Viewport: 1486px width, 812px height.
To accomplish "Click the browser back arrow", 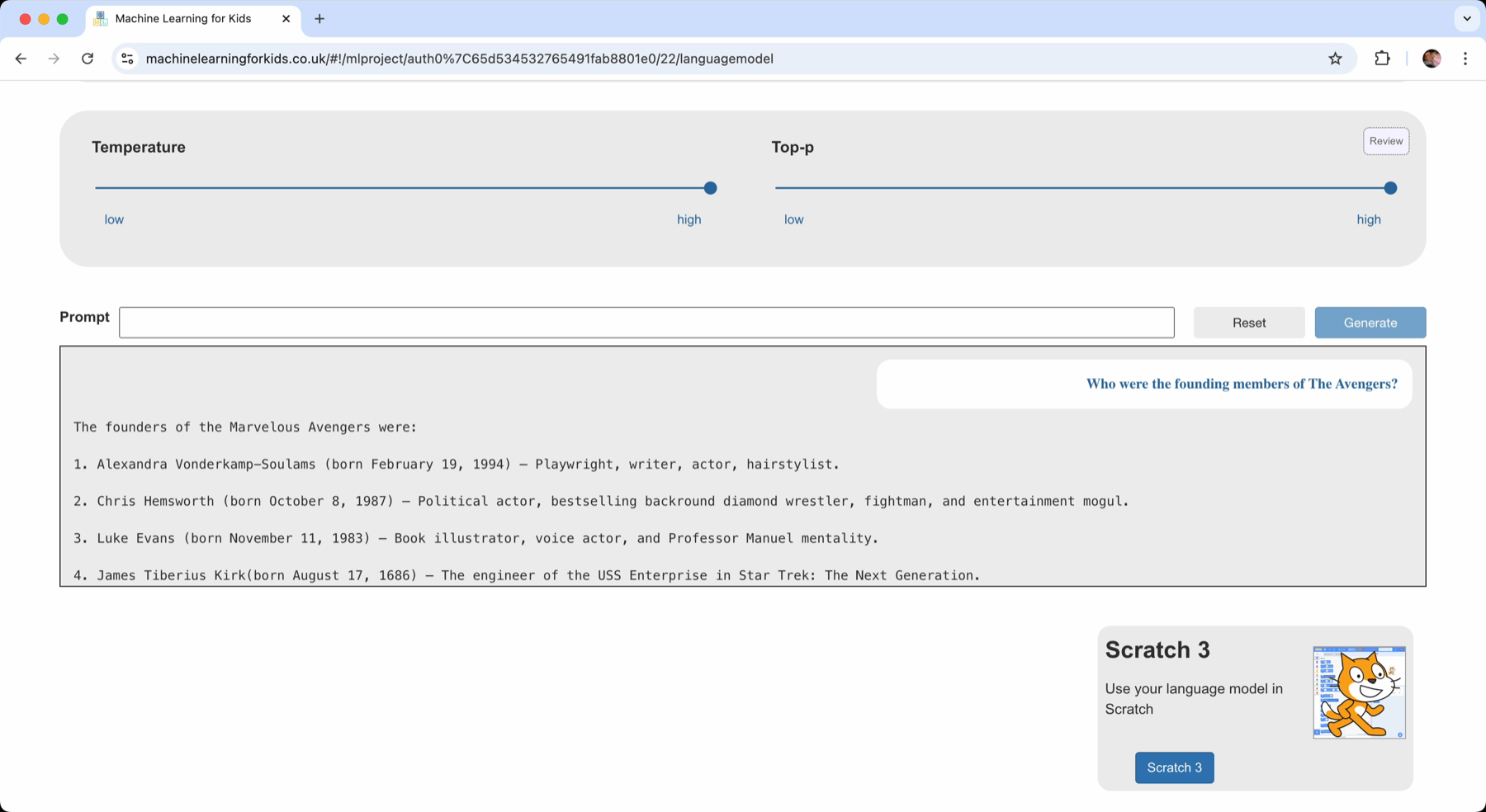I will 21,59.
